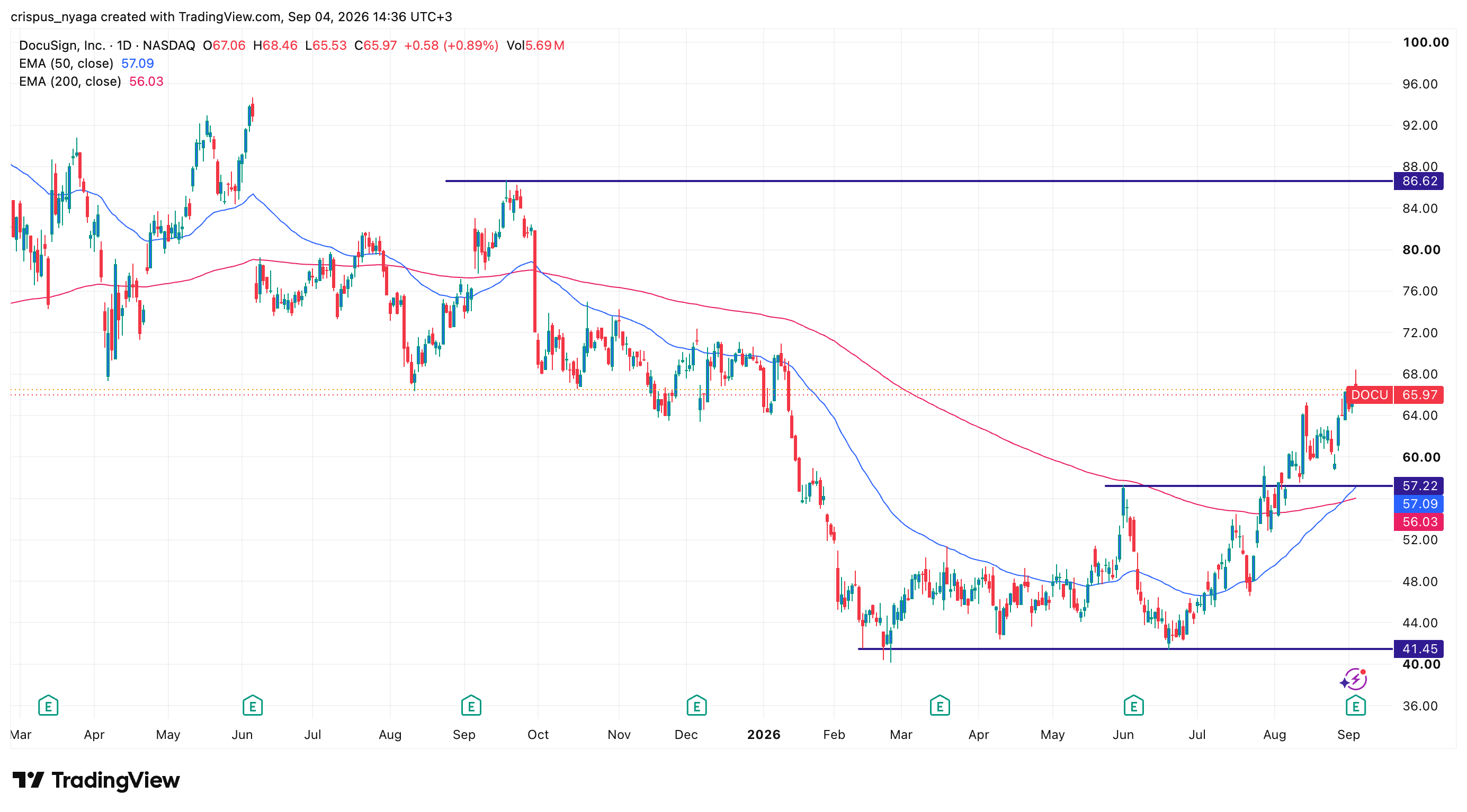Click the earnings marker near June 2025
Viewport: 1467px width, 812px height.
tap(252, 706)
